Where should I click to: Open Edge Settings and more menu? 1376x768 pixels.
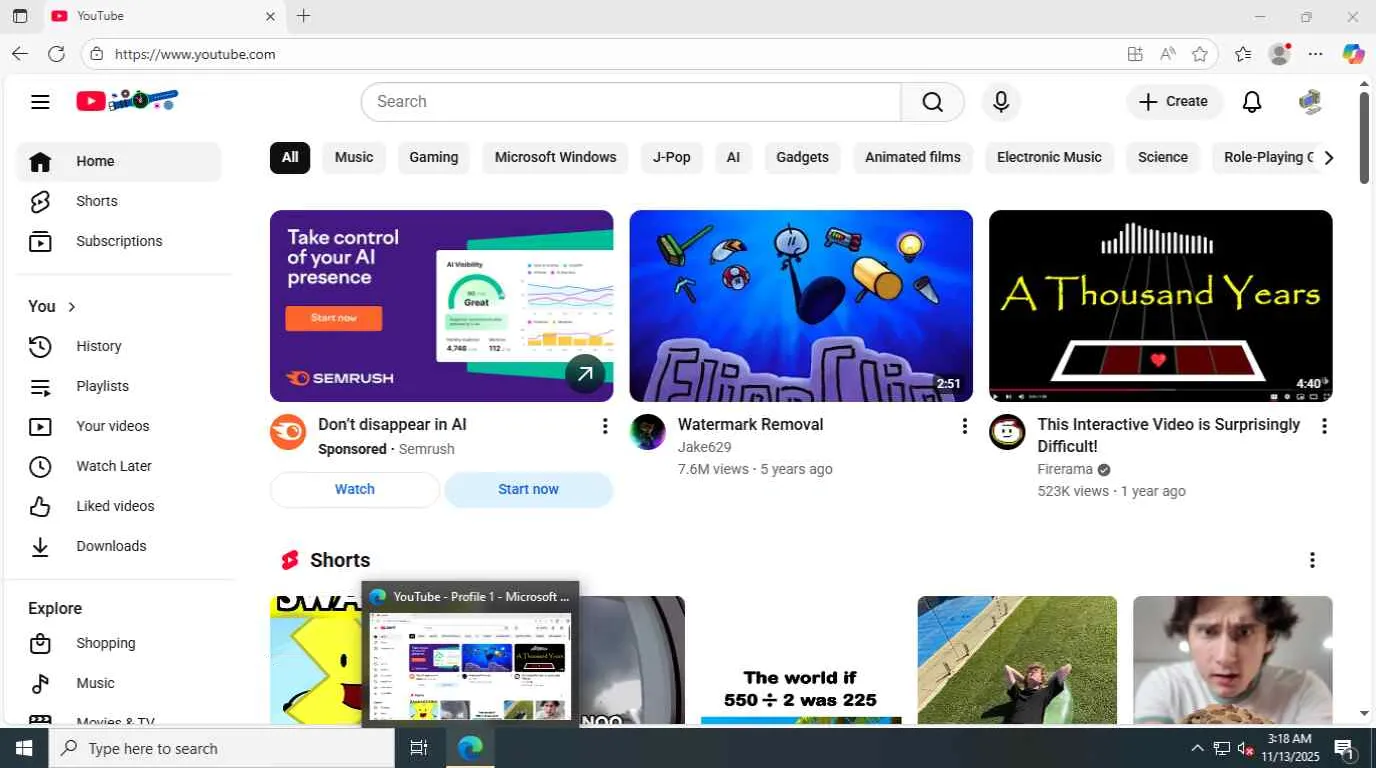coord(1316,54)
